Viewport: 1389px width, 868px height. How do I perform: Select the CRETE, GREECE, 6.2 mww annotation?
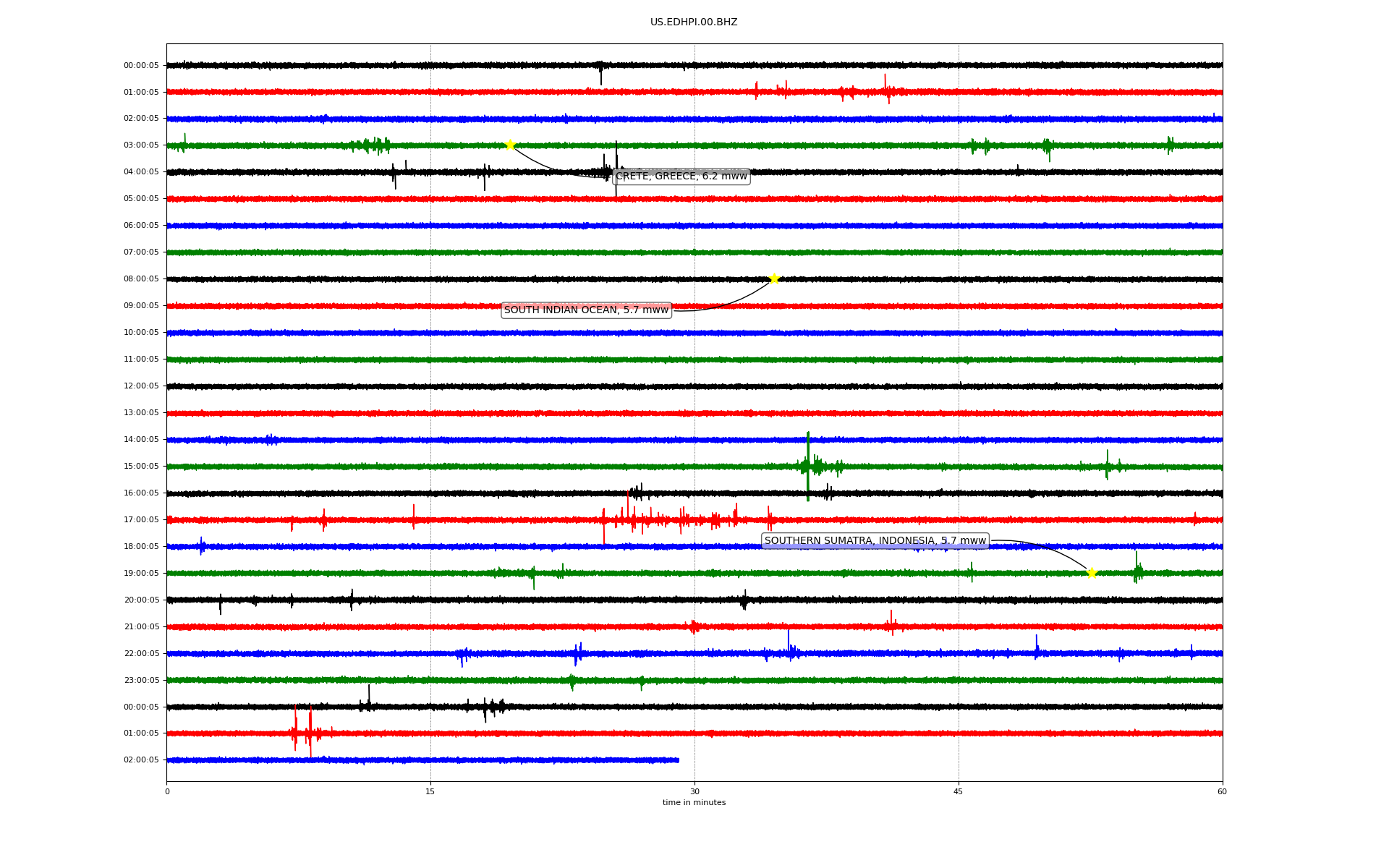[681, 176]
